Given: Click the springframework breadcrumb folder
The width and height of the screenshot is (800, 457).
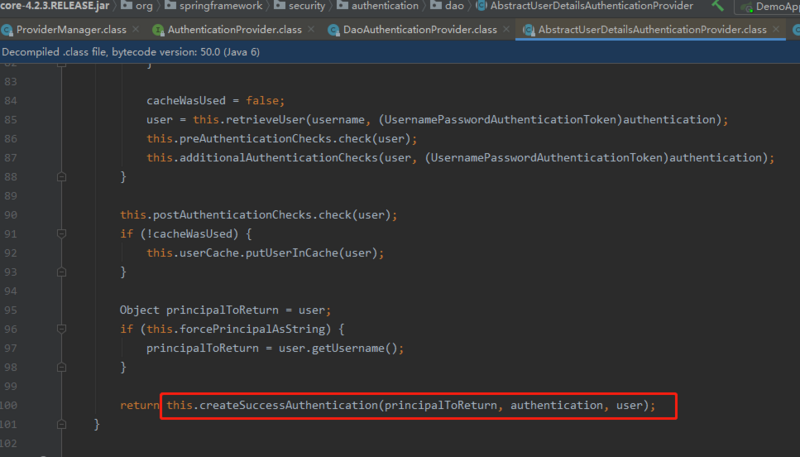Looking at the screenshot, I should click(x=213, y=6).
